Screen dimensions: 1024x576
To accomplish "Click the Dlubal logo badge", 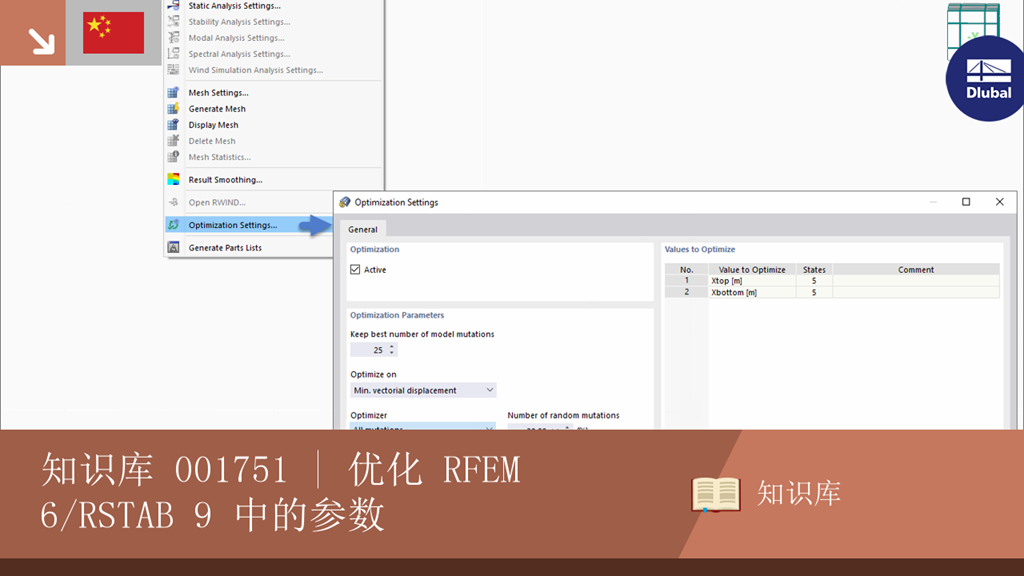I will coord(986,78).
